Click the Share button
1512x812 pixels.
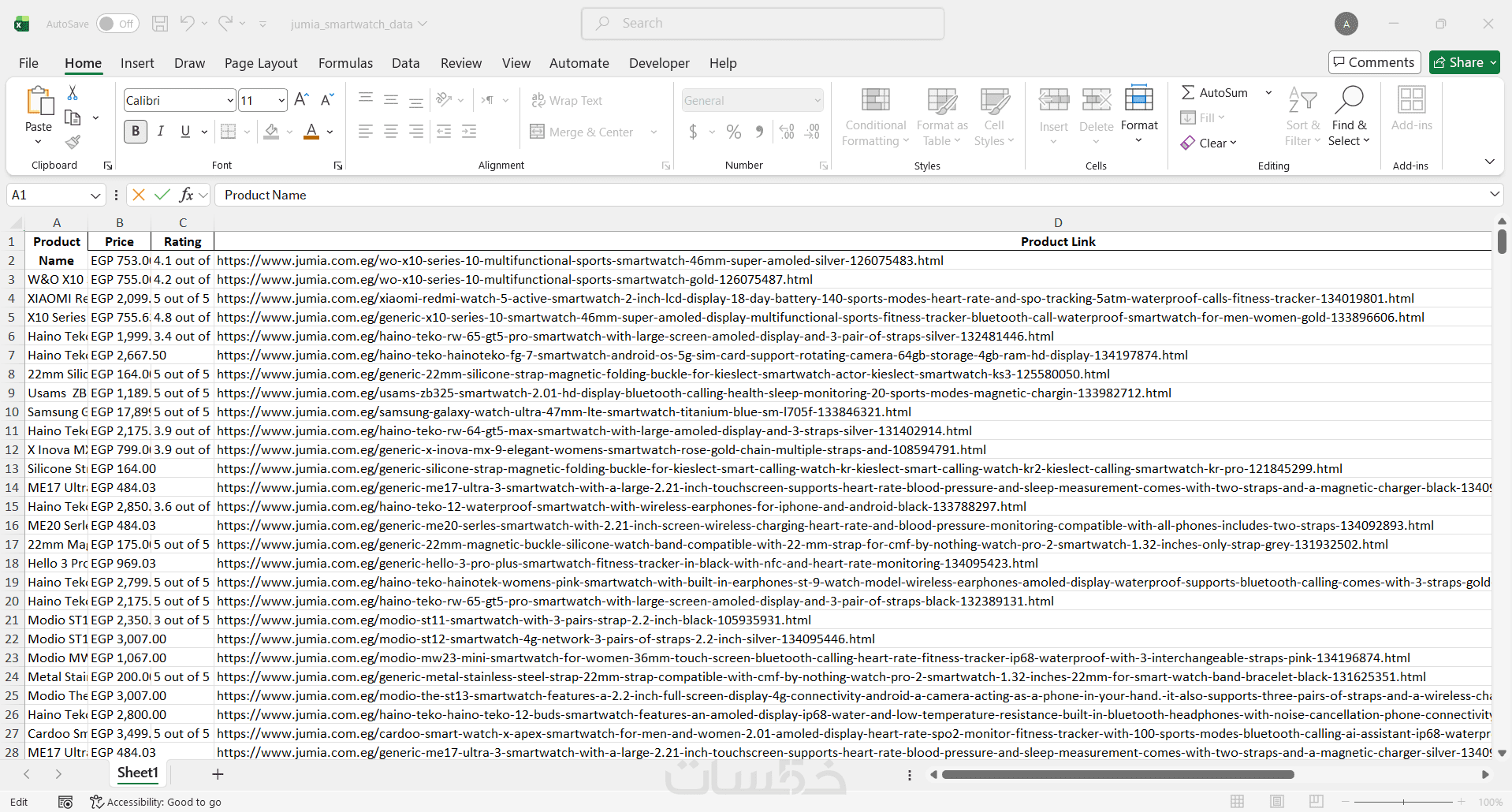(x=1465, y=62)
